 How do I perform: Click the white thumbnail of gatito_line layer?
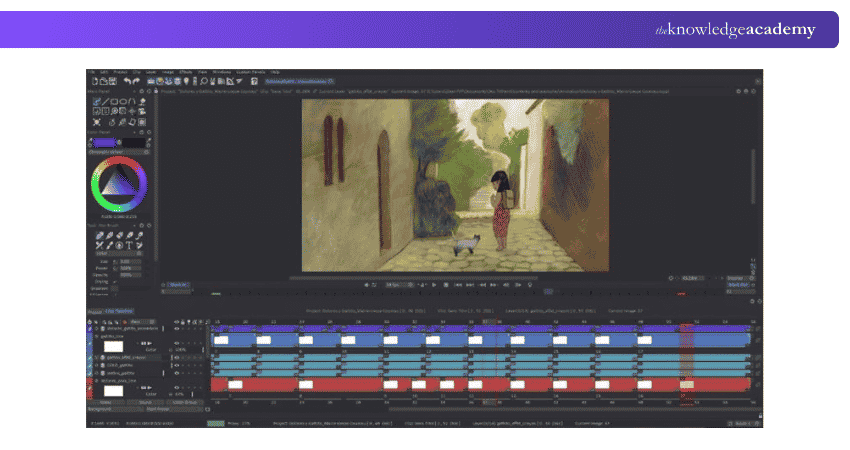click(x=113, y=346)
